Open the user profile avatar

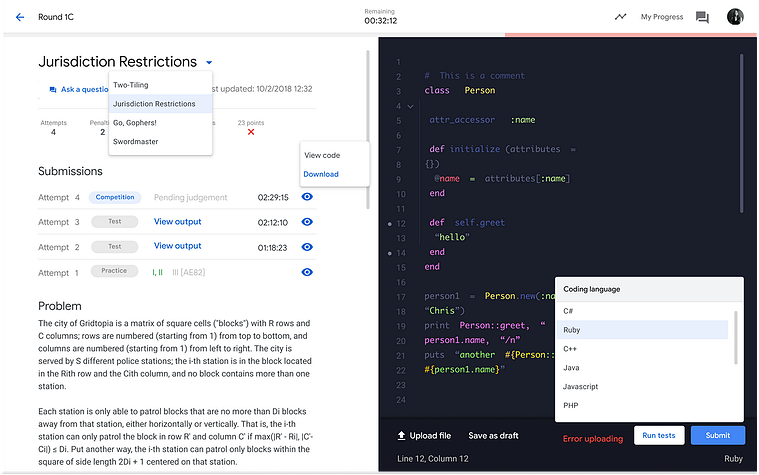(735, 16)
